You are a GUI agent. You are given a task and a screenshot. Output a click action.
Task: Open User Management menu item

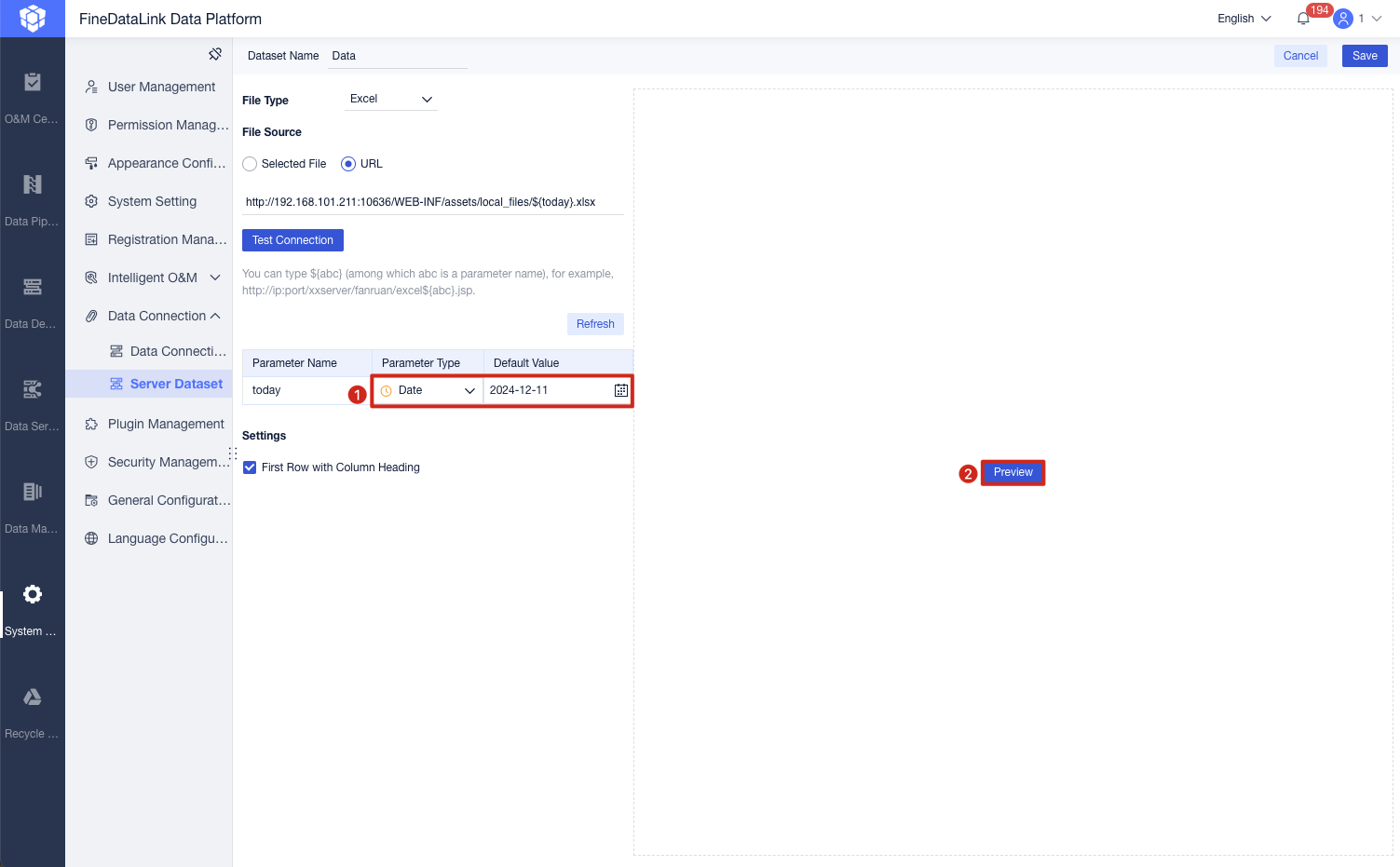pos(149,87)
